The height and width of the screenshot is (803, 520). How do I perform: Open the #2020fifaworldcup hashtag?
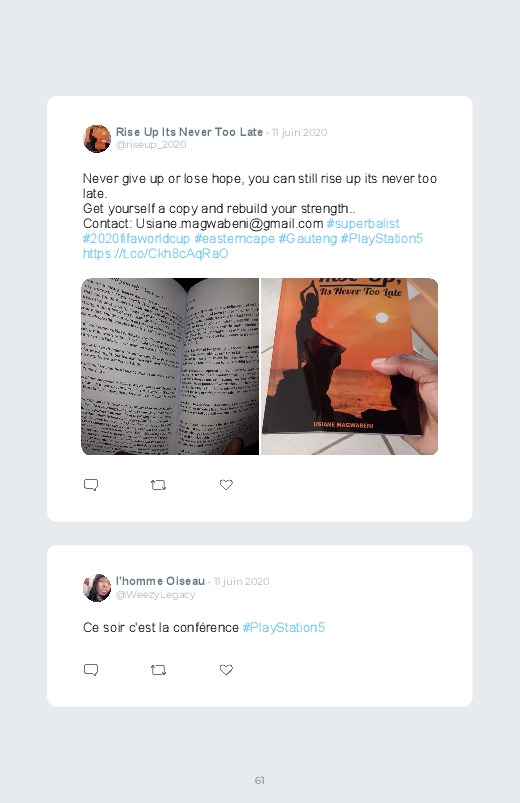[136, 239]
